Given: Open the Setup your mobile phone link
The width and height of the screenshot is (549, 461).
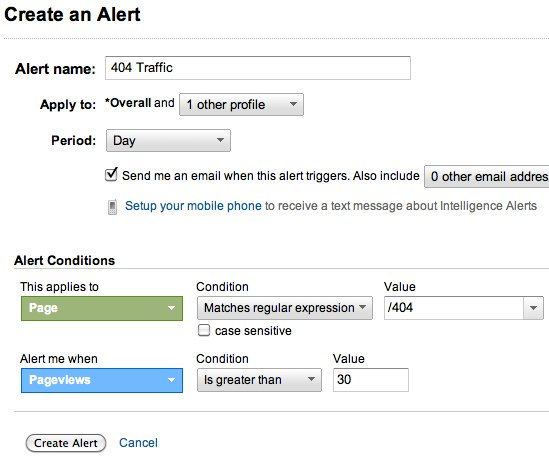Looking at the screenshot, I should pos(193,206).
